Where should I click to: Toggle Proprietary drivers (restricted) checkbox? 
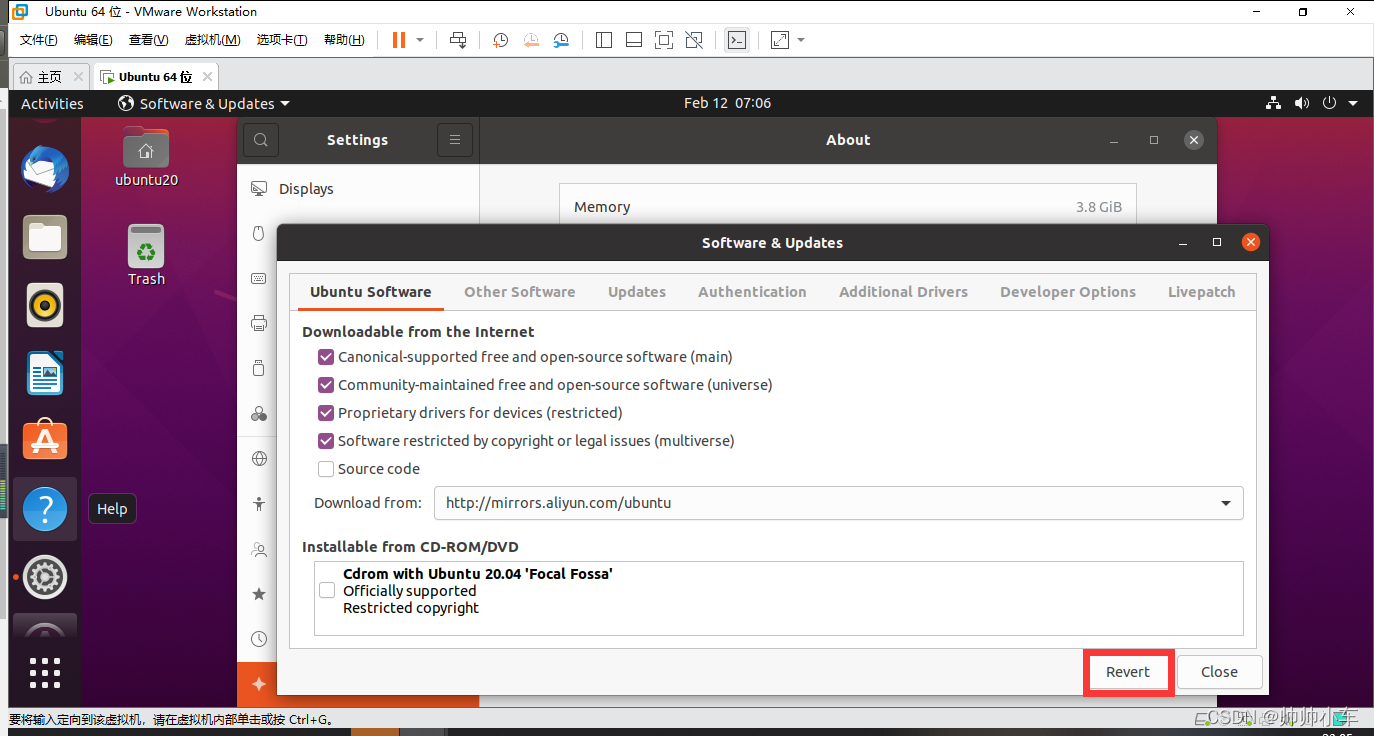click(326, 413)
